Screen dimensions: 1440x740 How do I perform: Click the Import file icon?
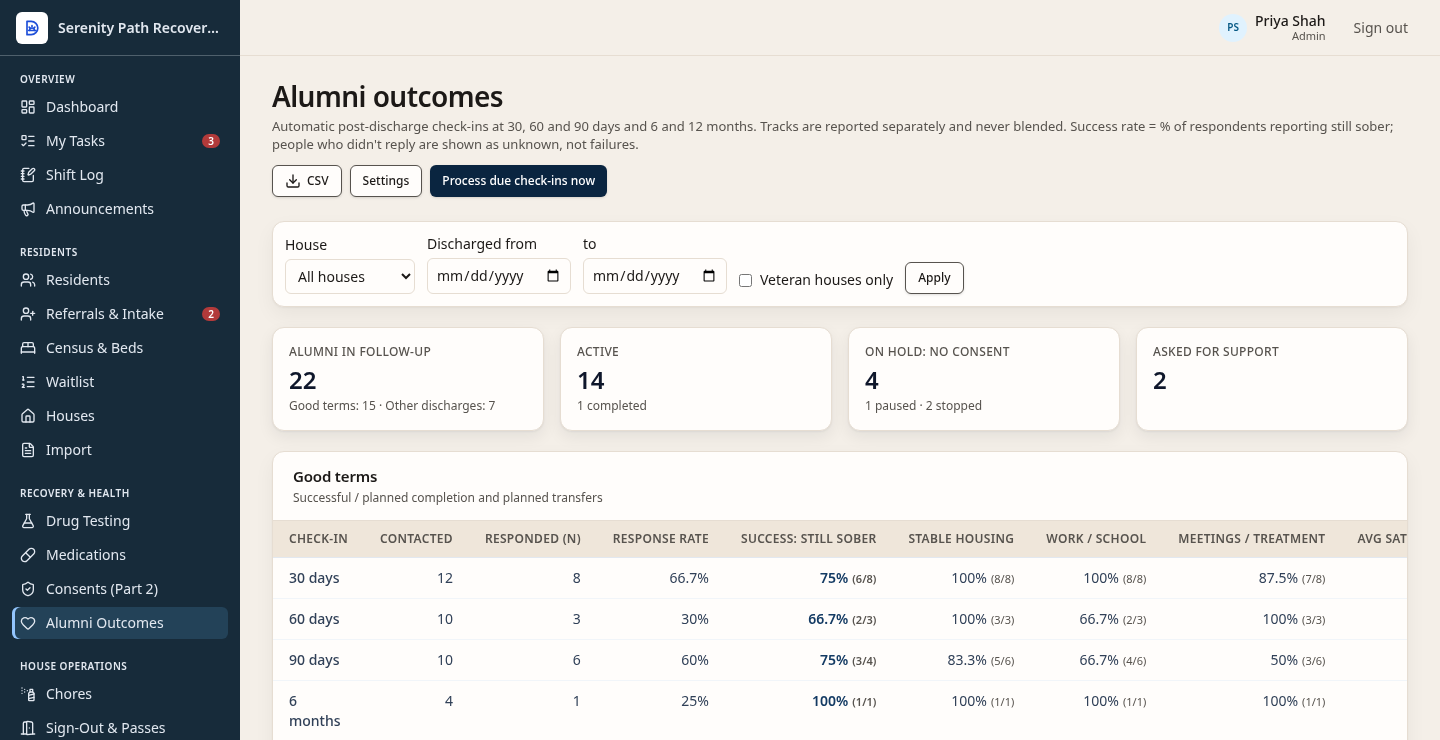click(x=28, y=450)
